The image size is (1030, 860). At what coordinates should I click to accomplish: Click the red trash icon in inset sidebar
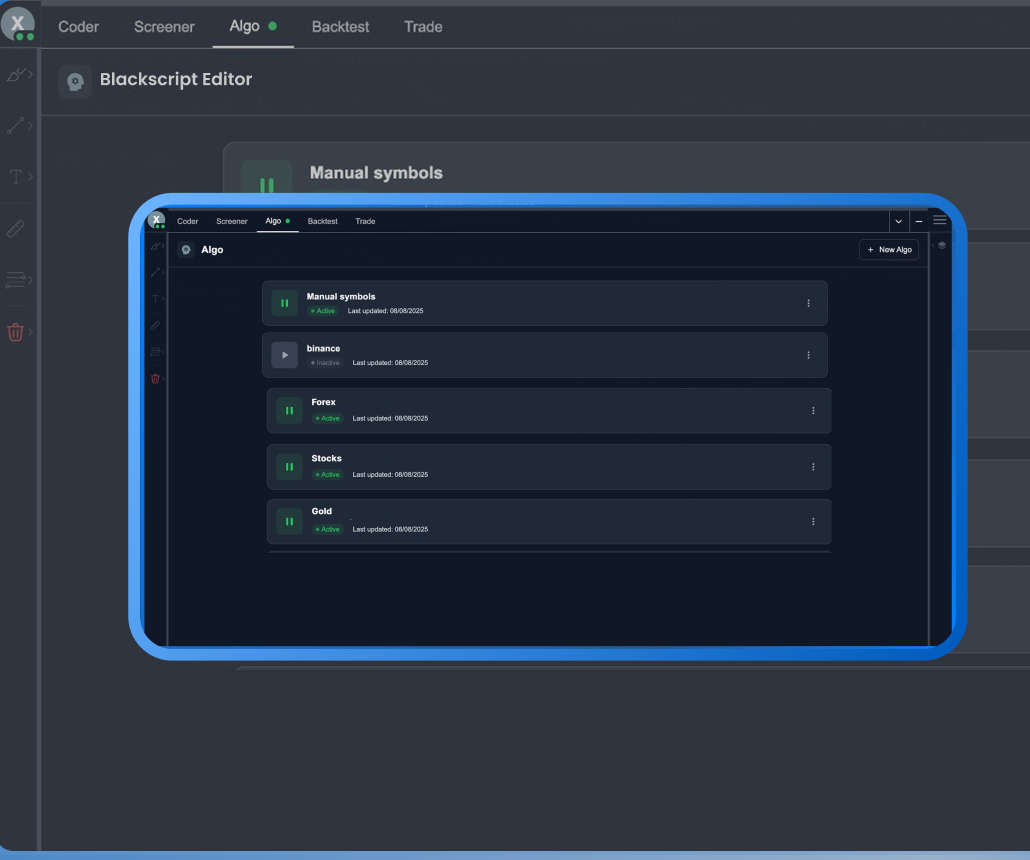(155, 378)
